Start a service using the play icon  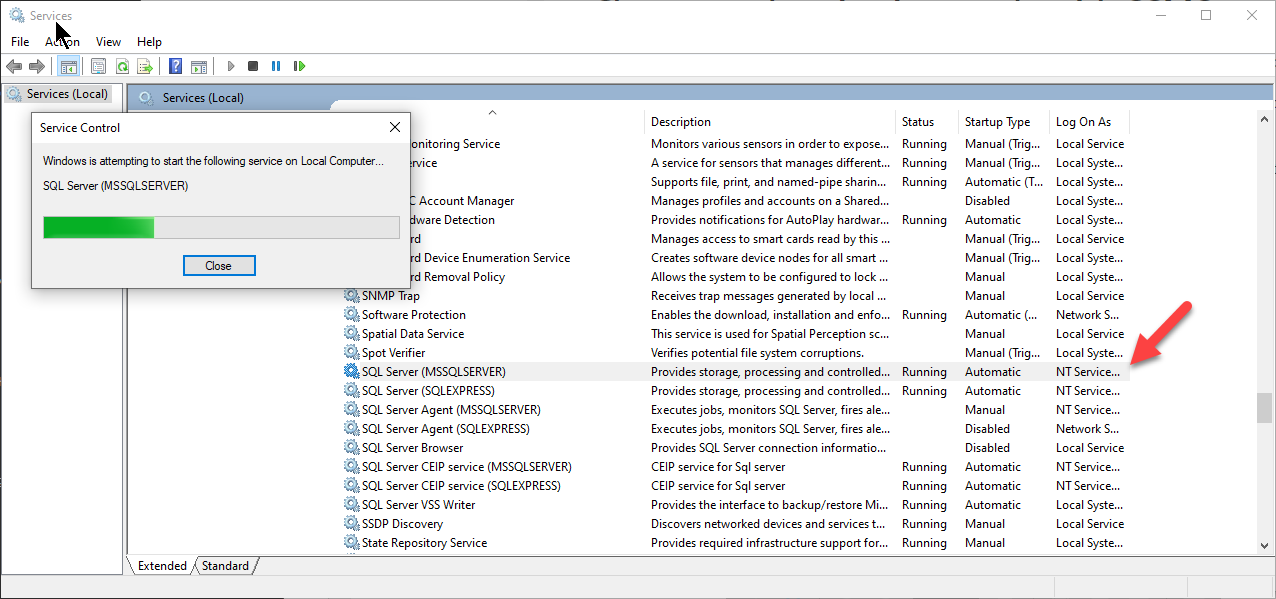[231, 66]
